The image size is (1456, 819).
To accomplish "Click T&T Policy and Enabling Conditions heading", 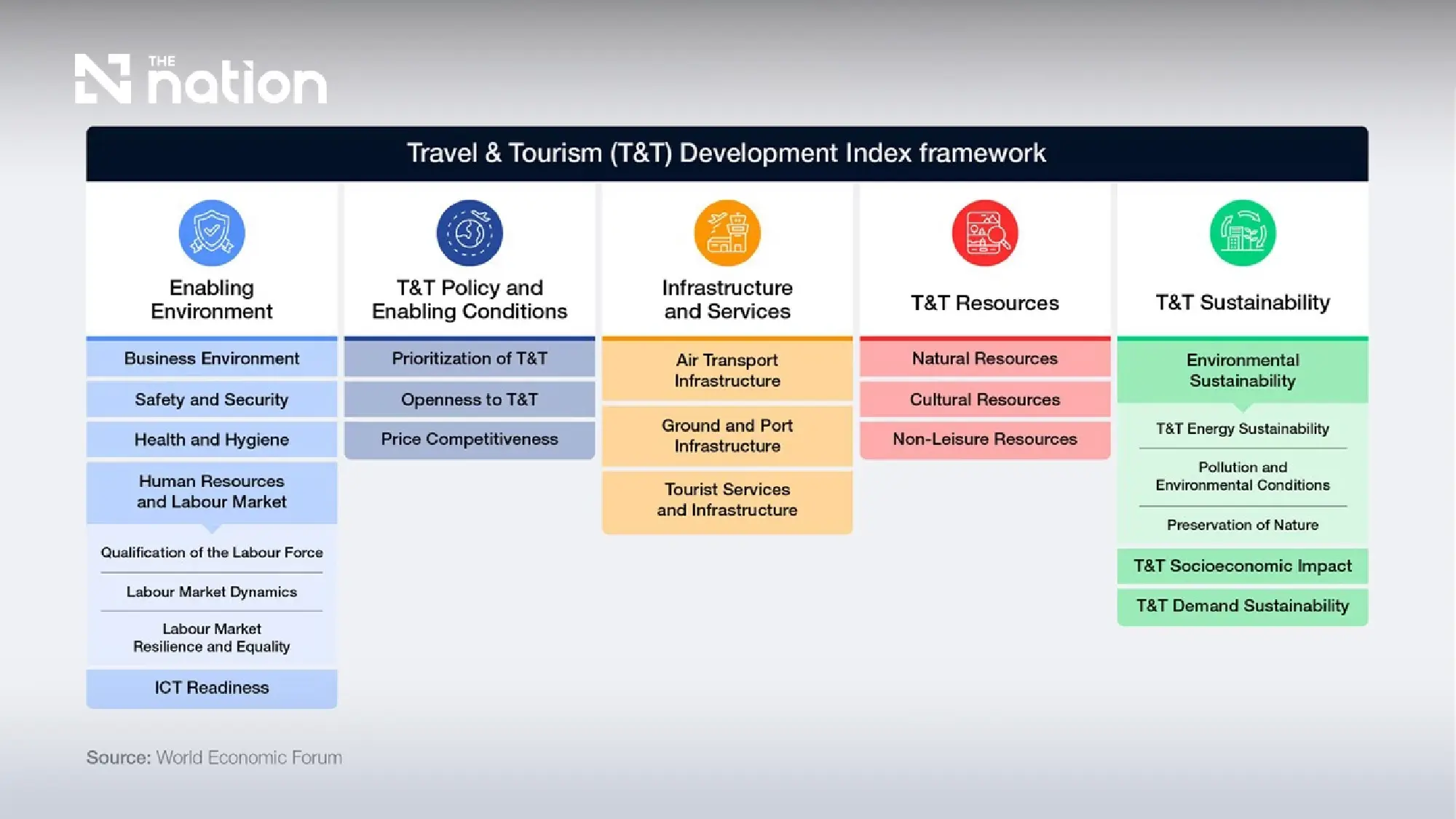I will [470, 299].
